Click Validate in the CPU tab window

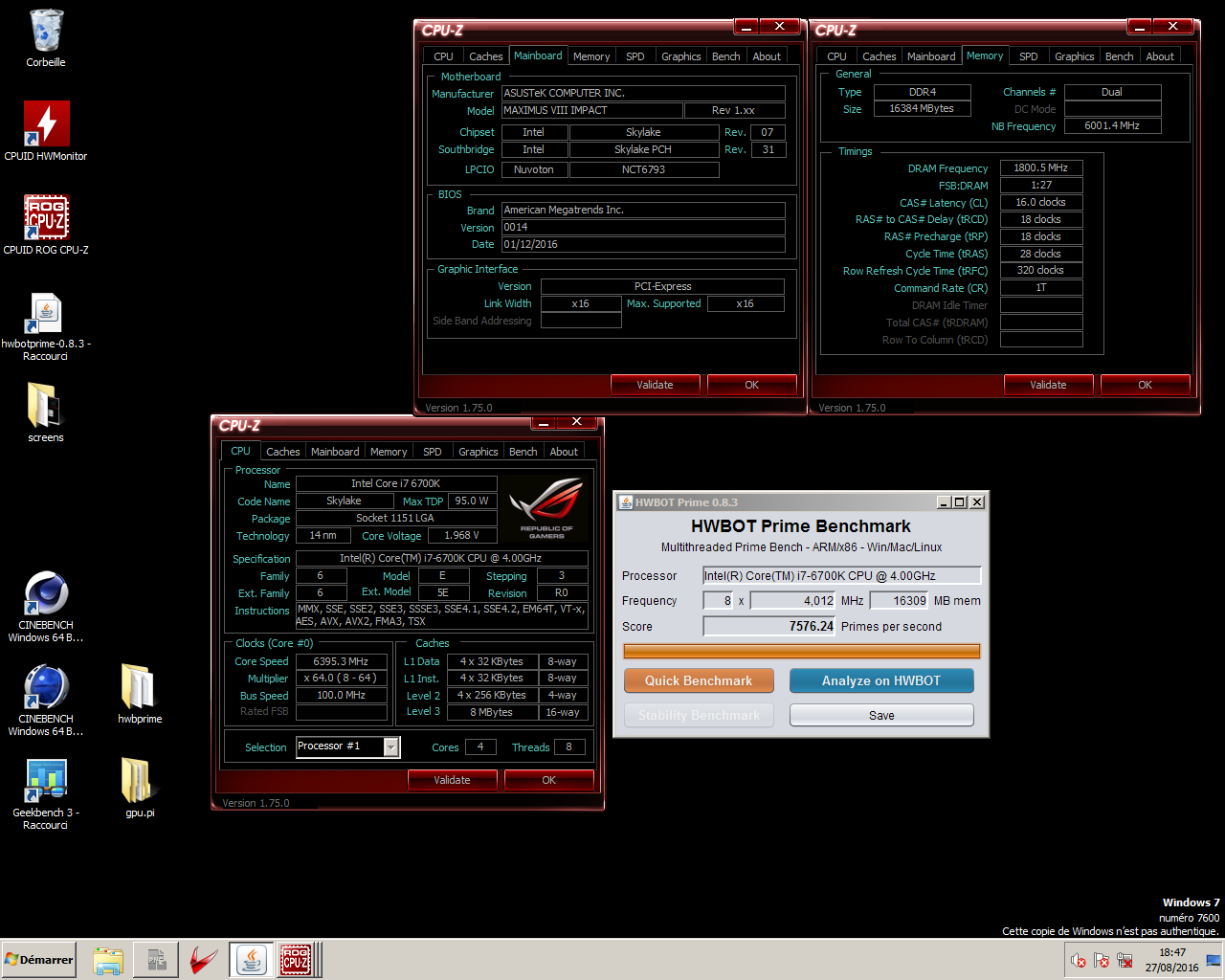coord(452,780)
